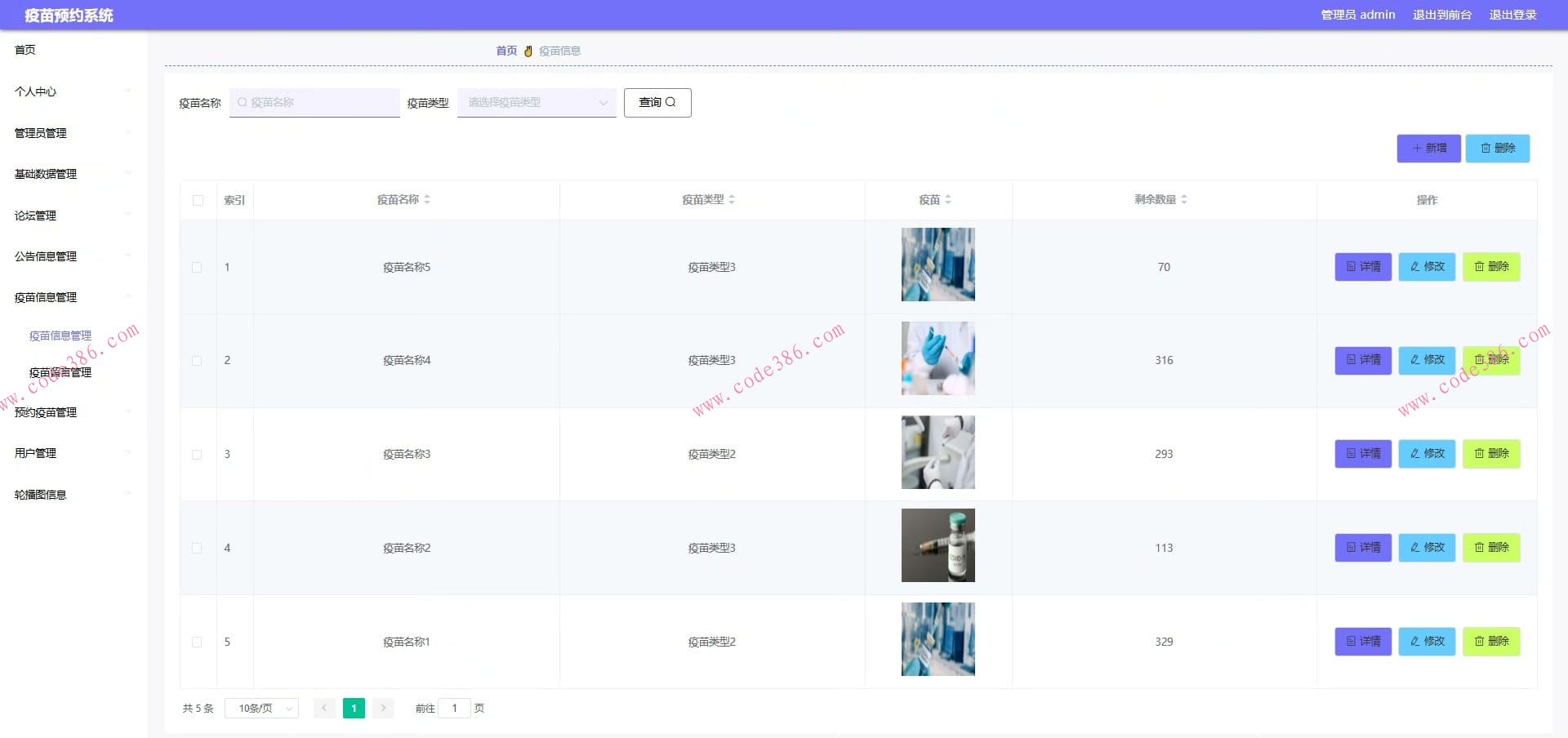
Task: Click the 疫苗预约系统 title in the header
Action: coord(69,16)
